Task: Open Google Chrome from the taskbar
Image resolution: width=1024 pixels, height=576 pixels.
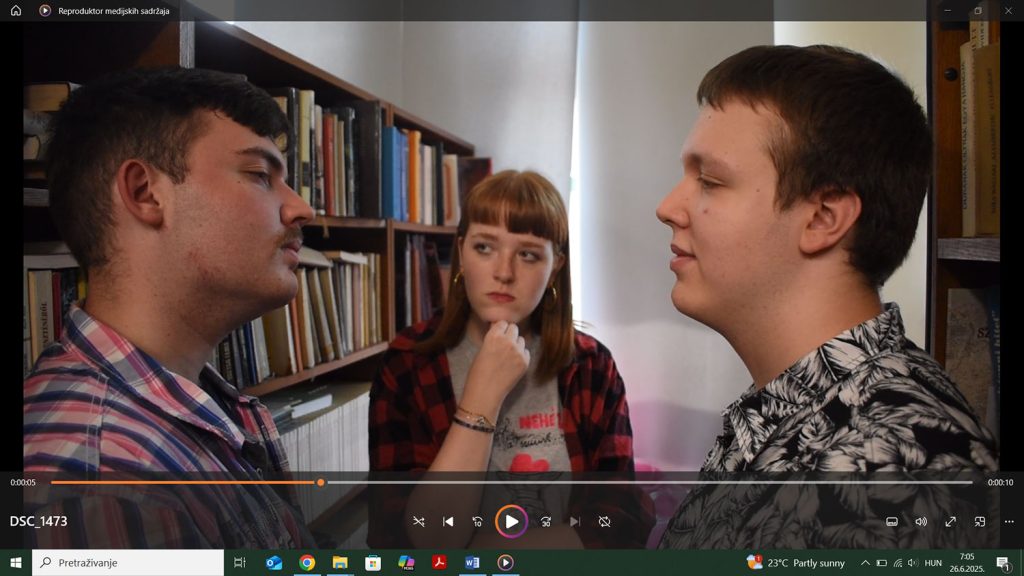Action: pos(307,563)
